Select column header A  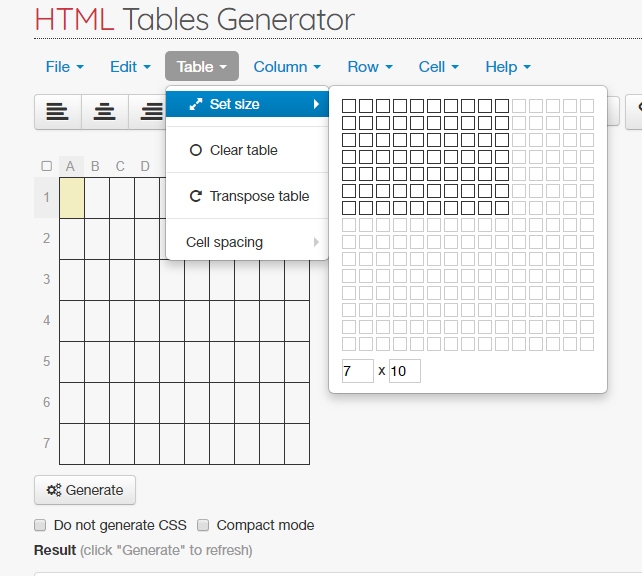click(70, 166)
